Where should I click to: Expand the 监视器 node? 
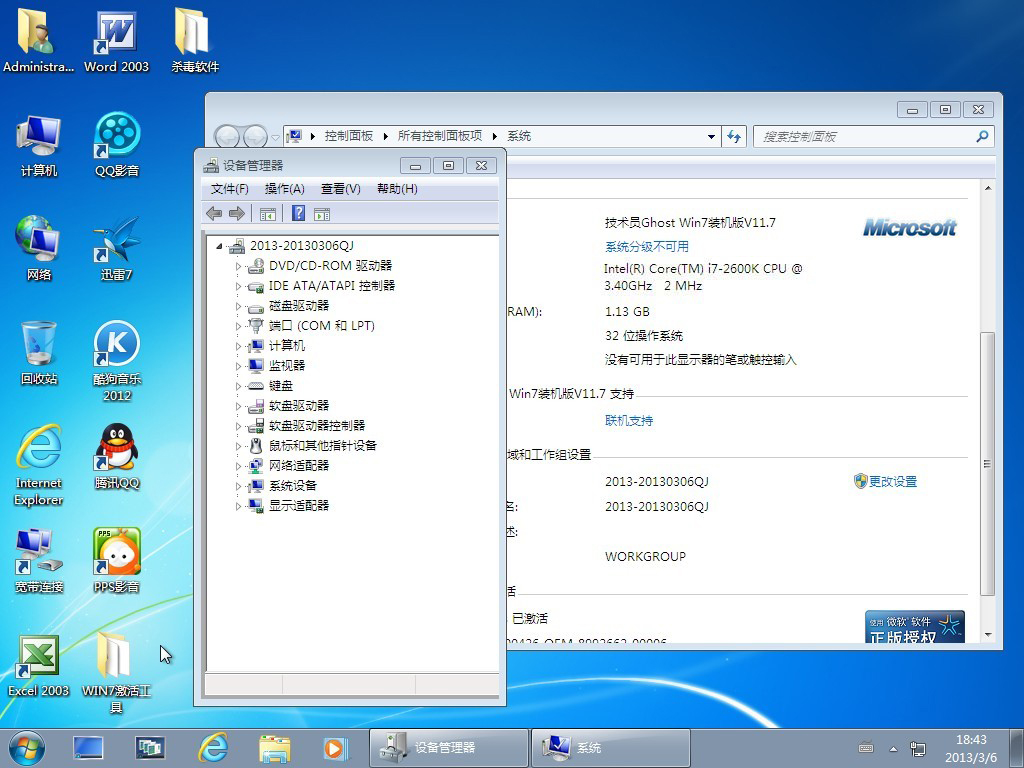[238, 366]
